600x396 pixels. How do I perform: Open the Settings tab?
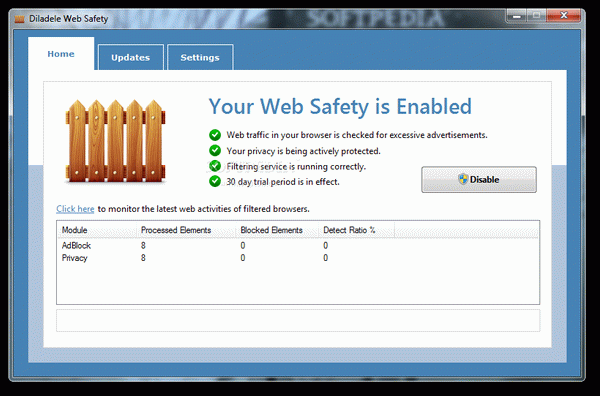pos(200,57)
